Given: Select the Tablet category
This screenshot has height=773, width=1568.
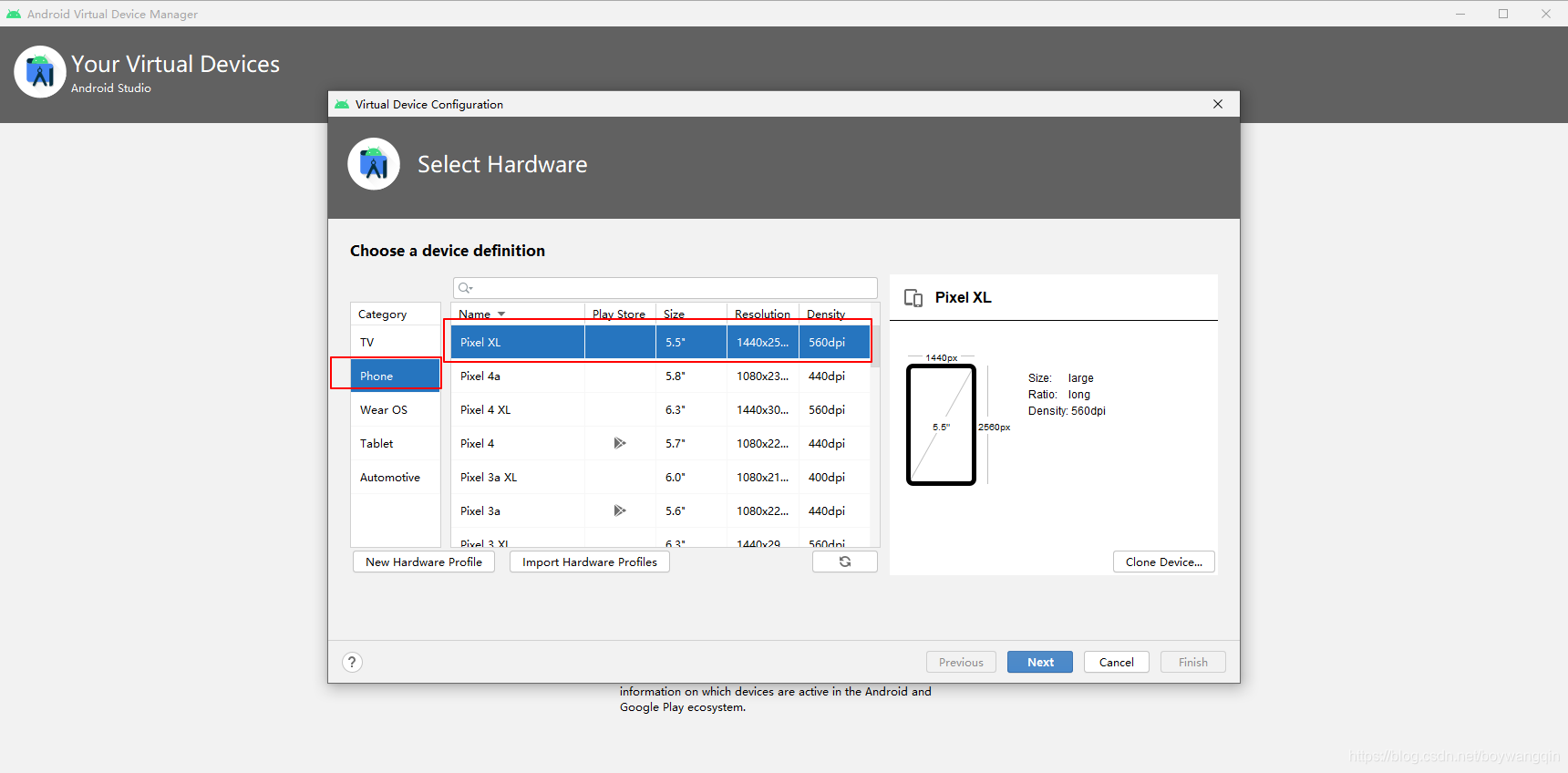Looking at the screenshot, I should click(396, 444).
